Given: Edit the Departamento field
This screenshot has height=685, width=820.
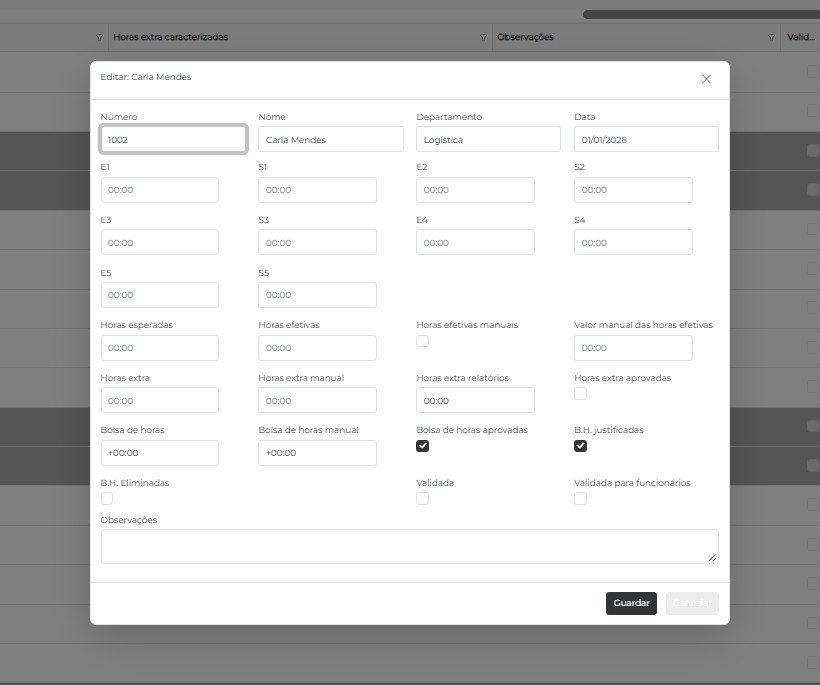Looking at the screenshot, I should click(488, 139).
